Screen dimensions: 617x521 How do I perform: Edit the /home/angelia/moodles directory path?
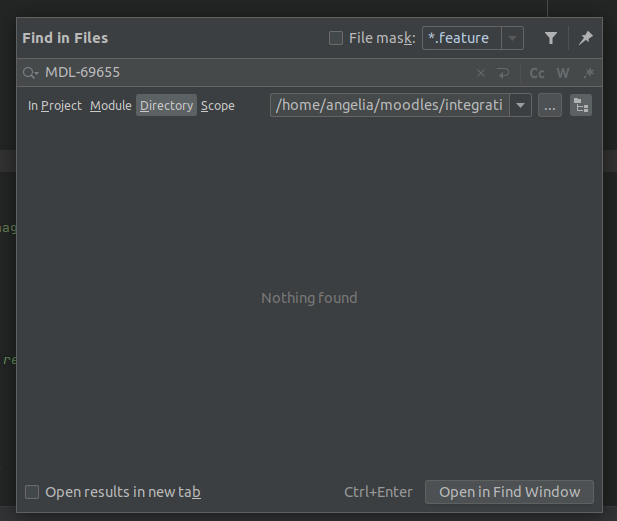(x=390, y=105)
